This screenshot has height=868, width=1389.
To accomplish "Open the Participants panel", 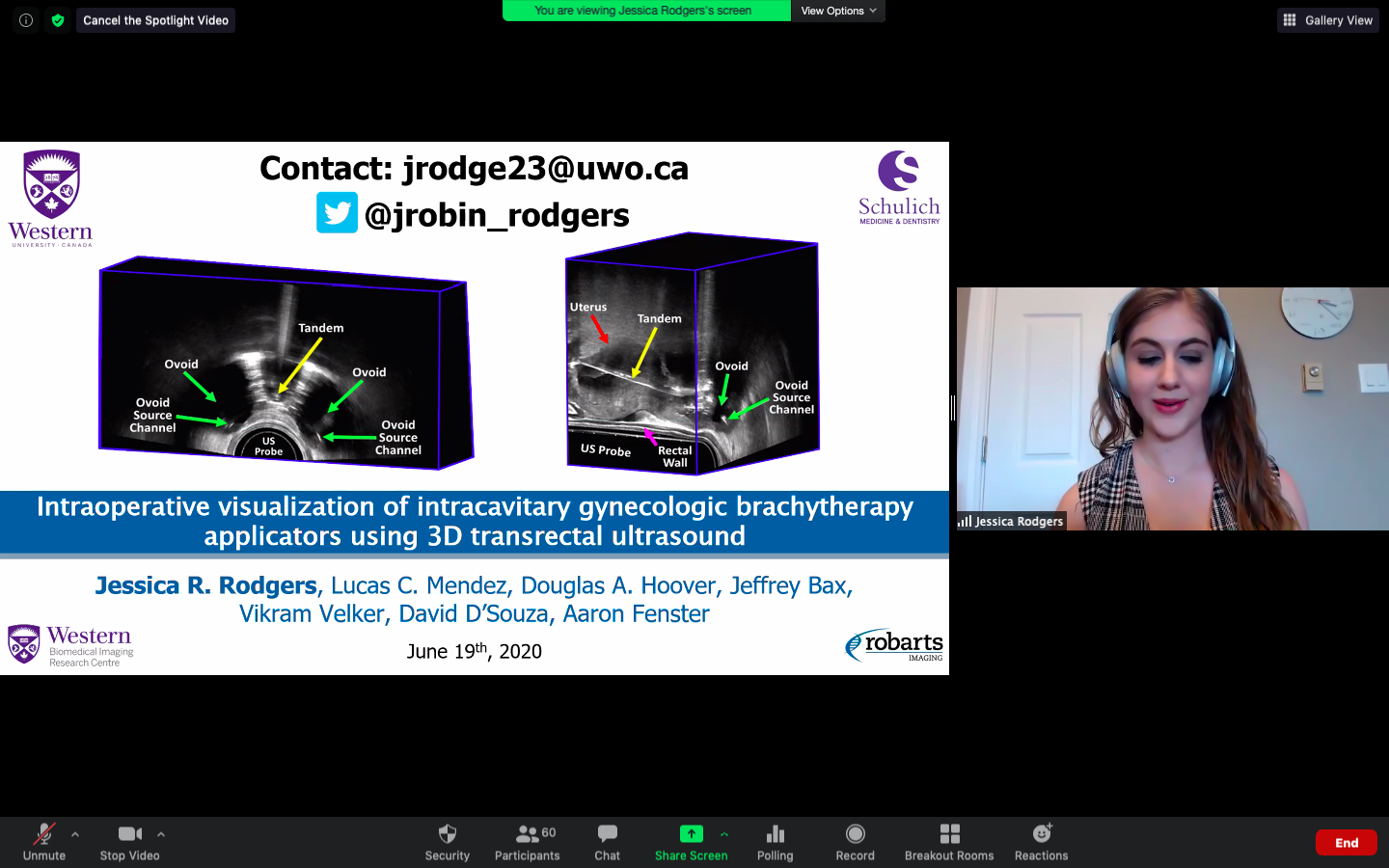I will [x=527, y=841].
